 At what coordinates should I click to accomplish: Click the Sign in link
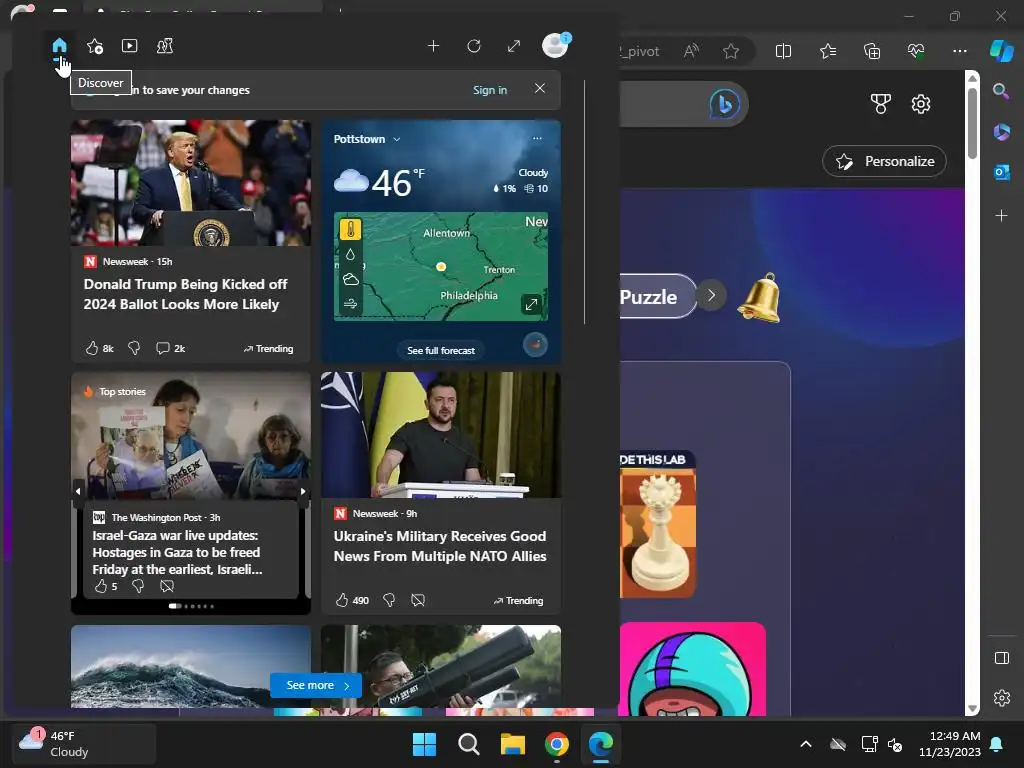pyautogui.click(x=490, y=90)
